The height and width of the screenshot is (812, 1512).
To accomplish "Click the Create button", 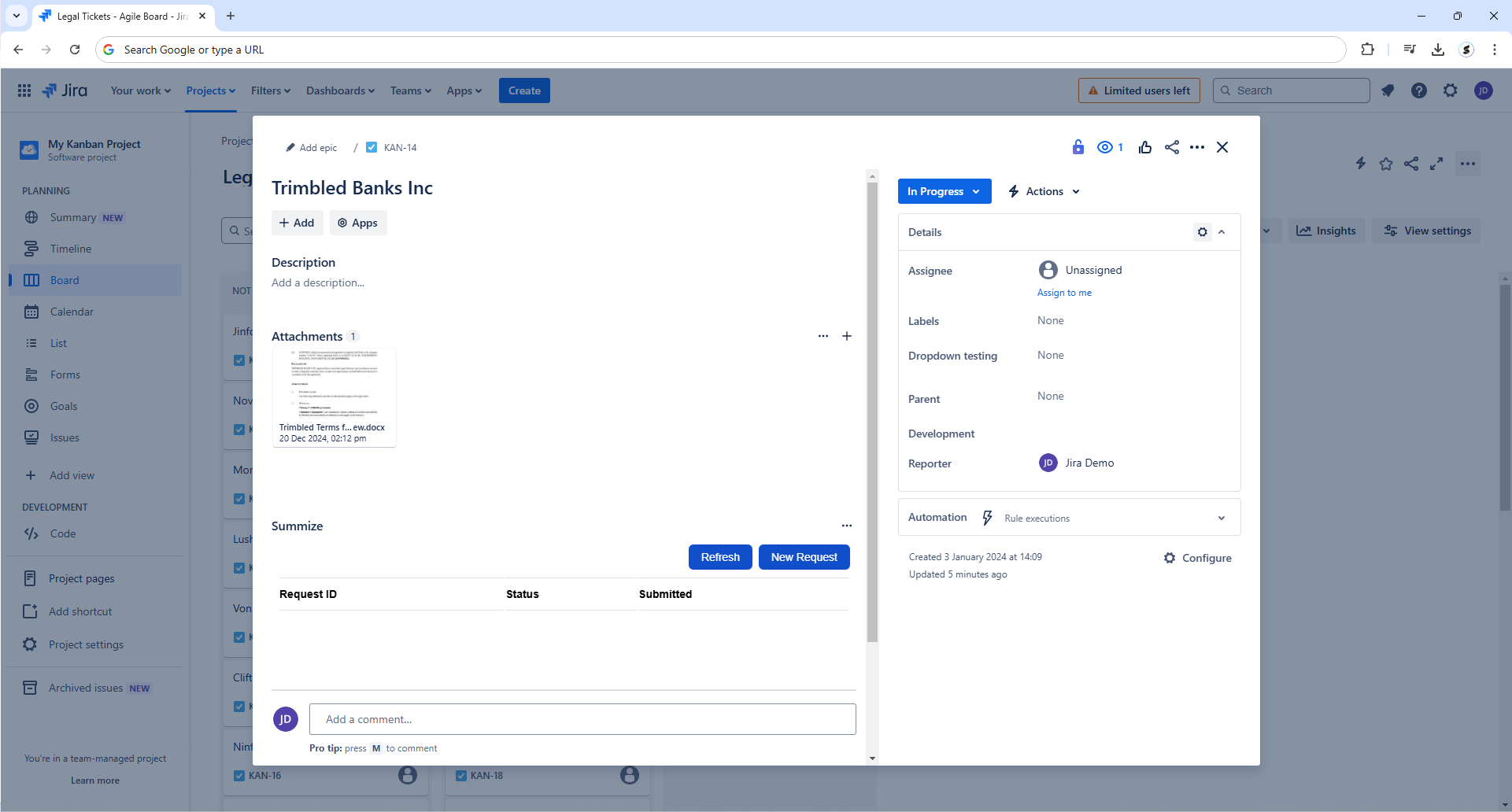I will (x=524, y=90).
